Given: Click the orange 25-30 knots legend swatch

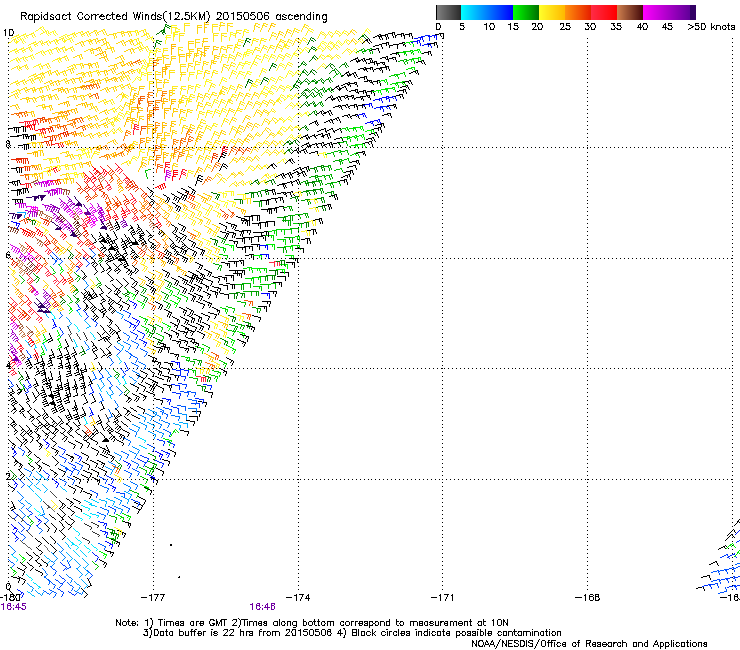Looking at the screenshot, I should (x=578, y=12).
